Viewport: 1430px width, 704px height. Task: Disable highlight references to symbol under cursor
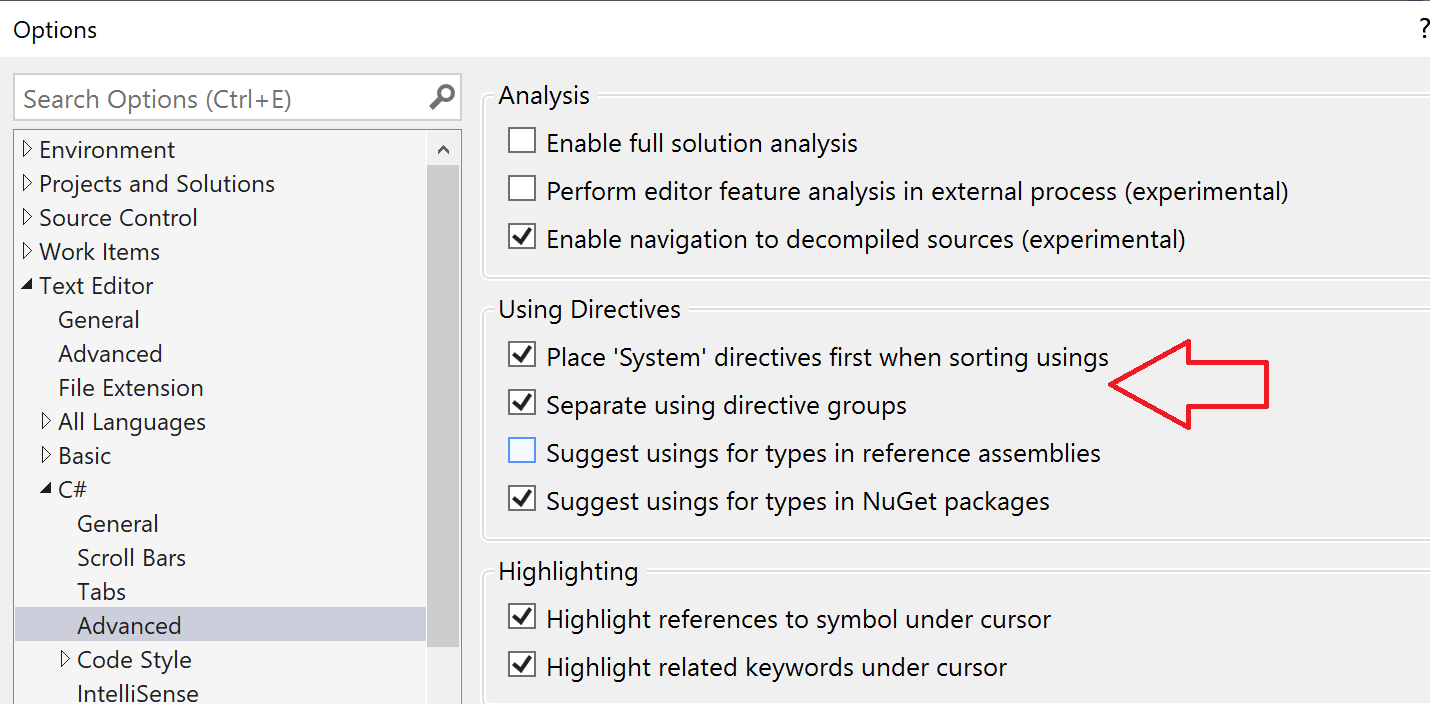[x=520, y=618]
